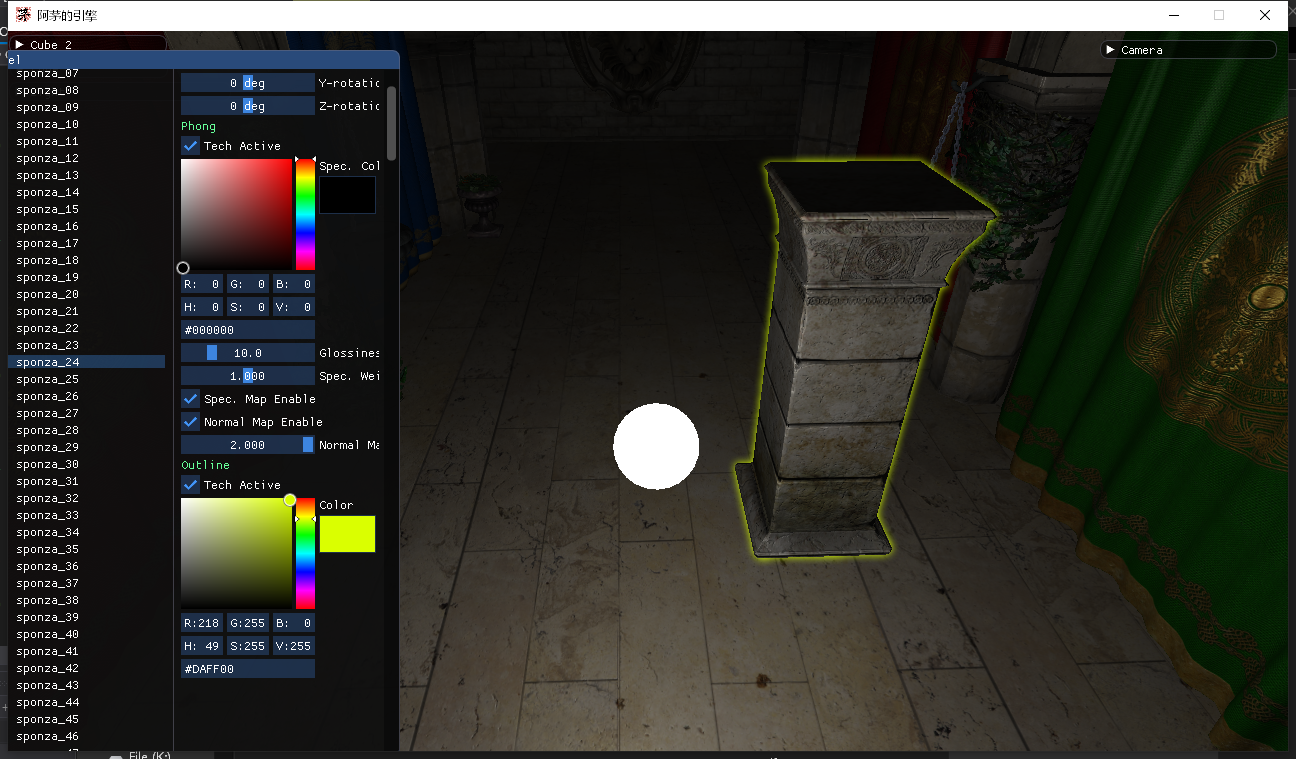Expand the Cube 2 window arrow
Image resolution: width=1296 pixels, height=759 pixels.
[x=19, y=45]
